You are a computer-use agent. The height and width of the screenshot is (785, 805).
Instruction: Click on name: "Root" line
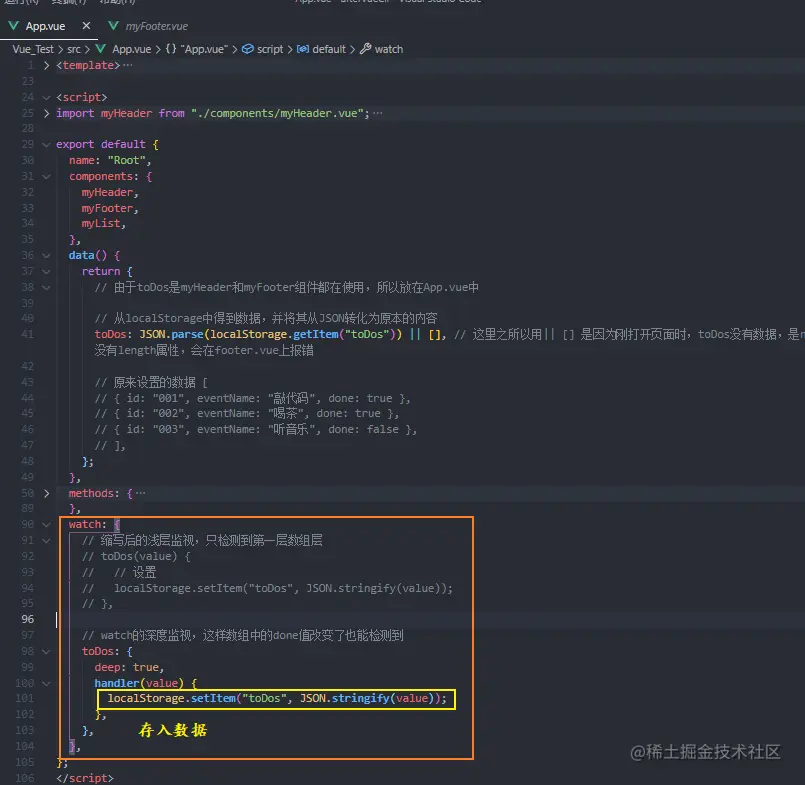[x=110, y=160]
